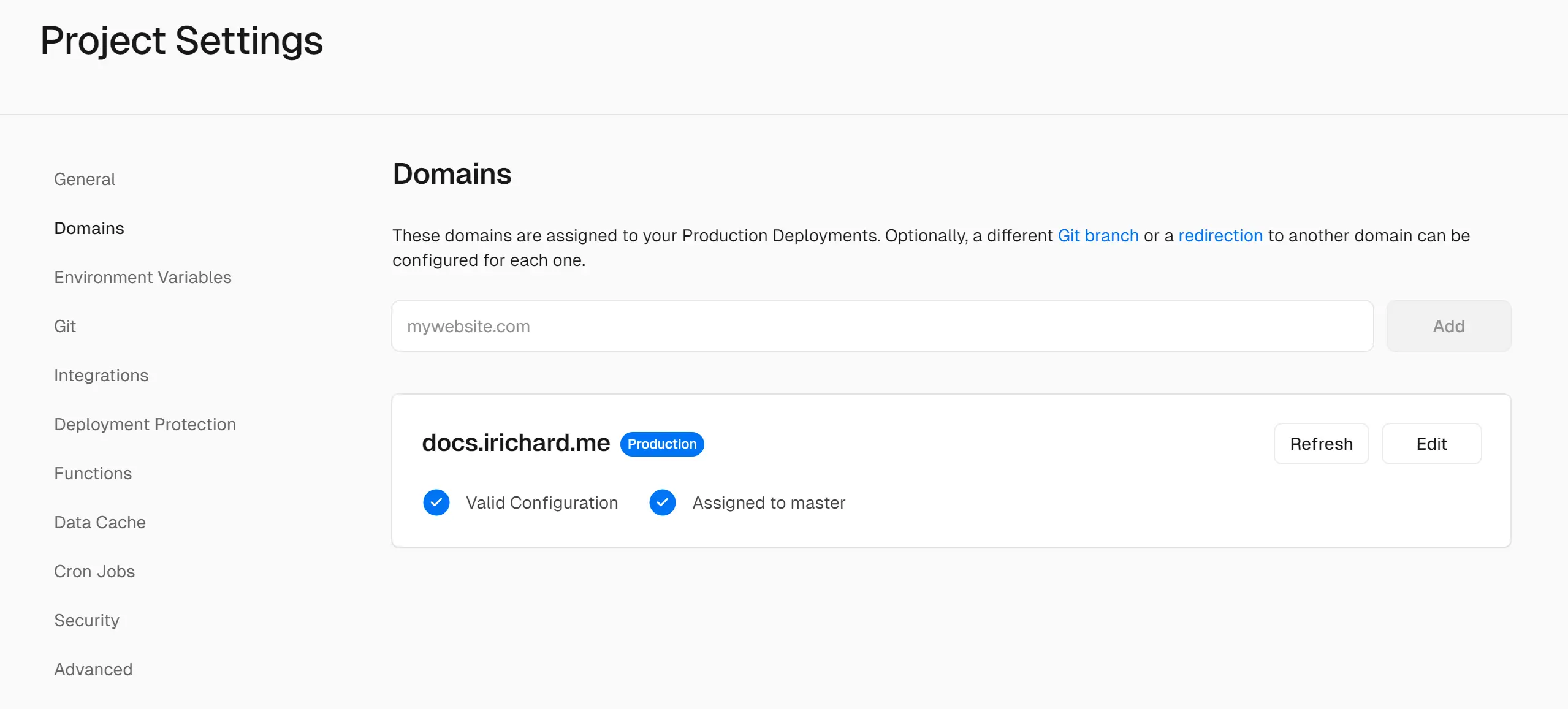1568x709 pixels.
Task: Click the Edit button for docs.irichard.me
Action: pos(1432,443)
